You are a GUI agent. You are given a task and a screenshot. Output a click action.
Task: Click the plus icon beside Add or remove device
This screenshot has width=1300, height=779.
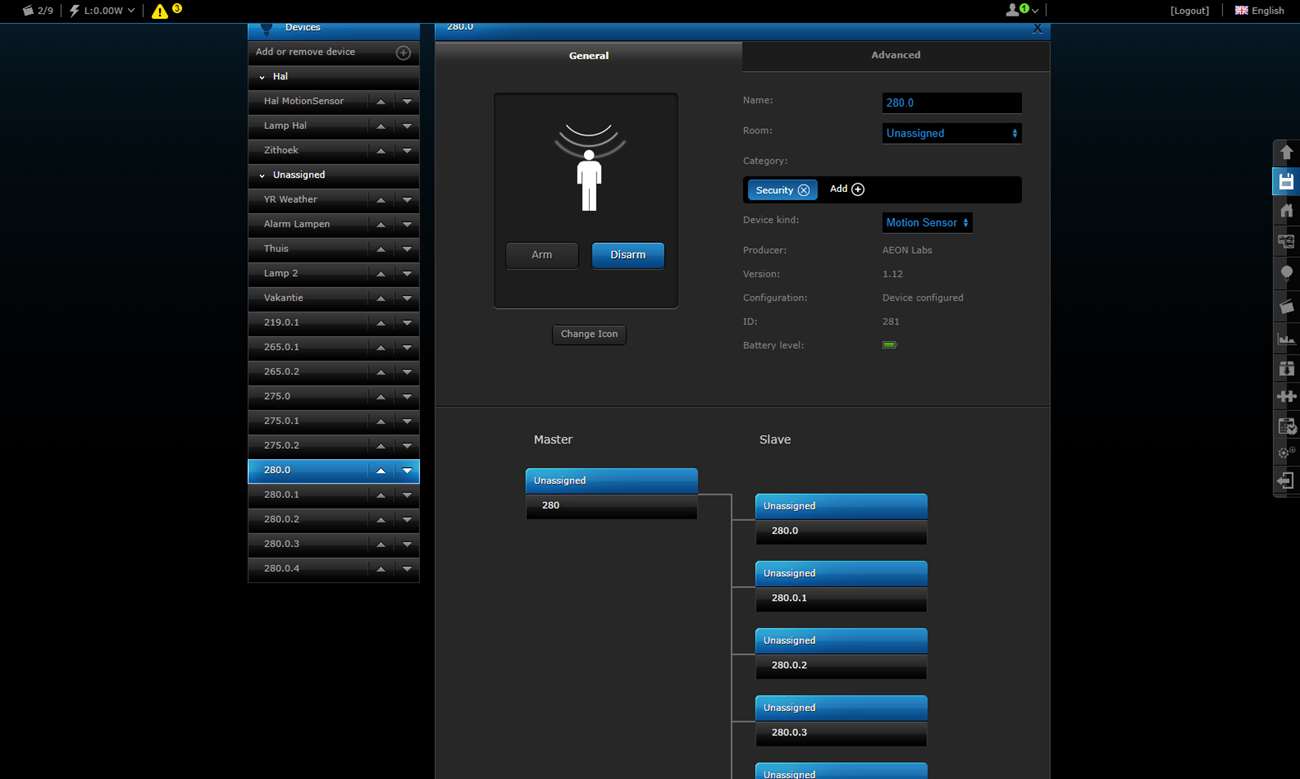403,52
